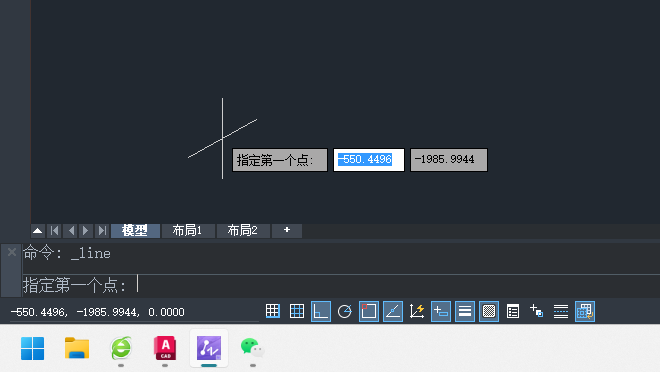Screen dimensions: 660x372
Task: Open the green e browser in taskbar
Action: pos(121,348)
